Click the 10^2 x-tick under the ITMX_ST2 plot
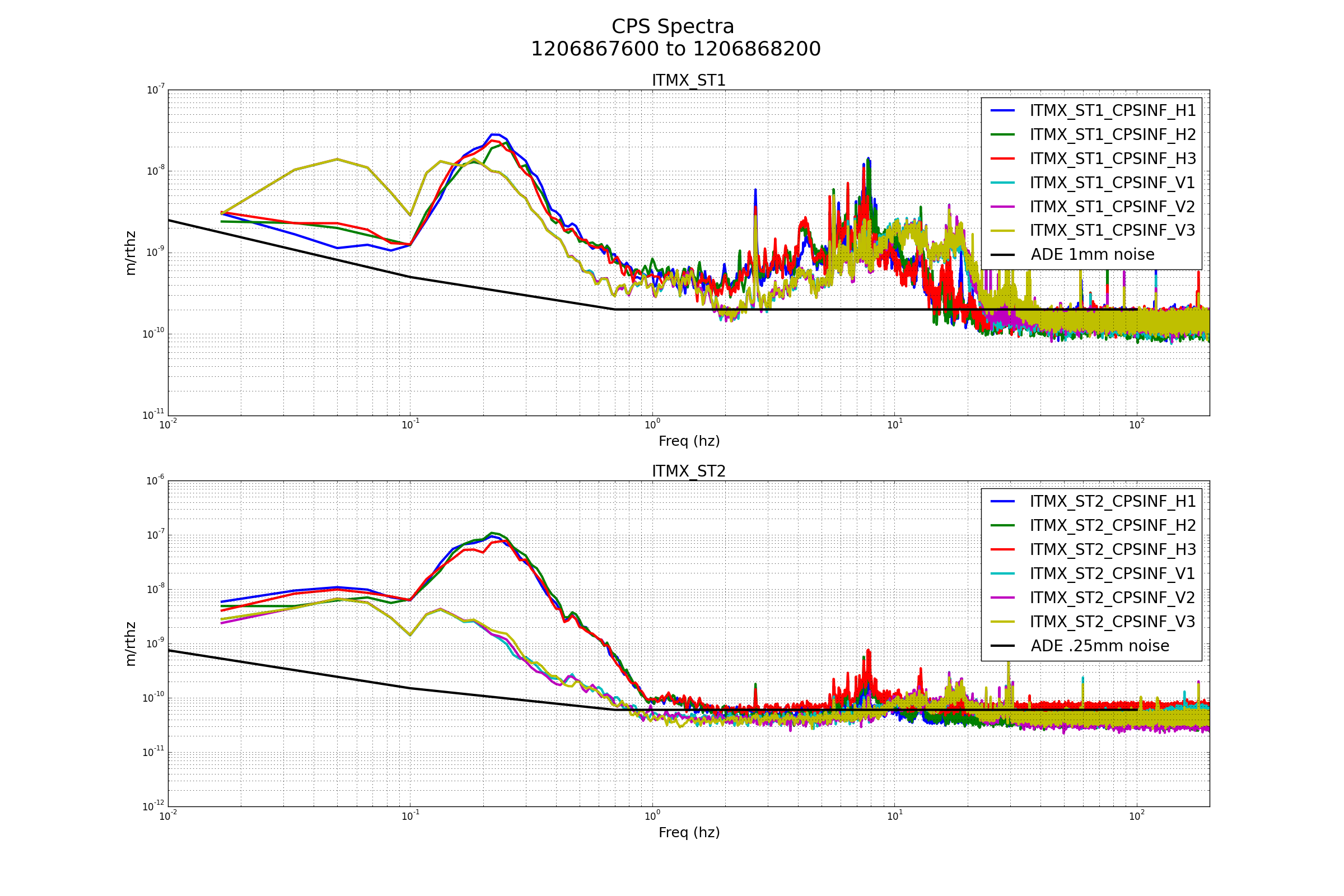Screen dimensions: 1344x896 tap(1136, 816)
